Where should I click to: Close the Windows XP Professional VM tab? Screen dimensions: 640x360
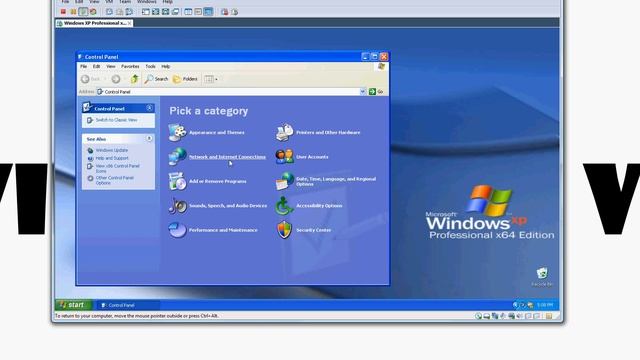click(130, 23)
